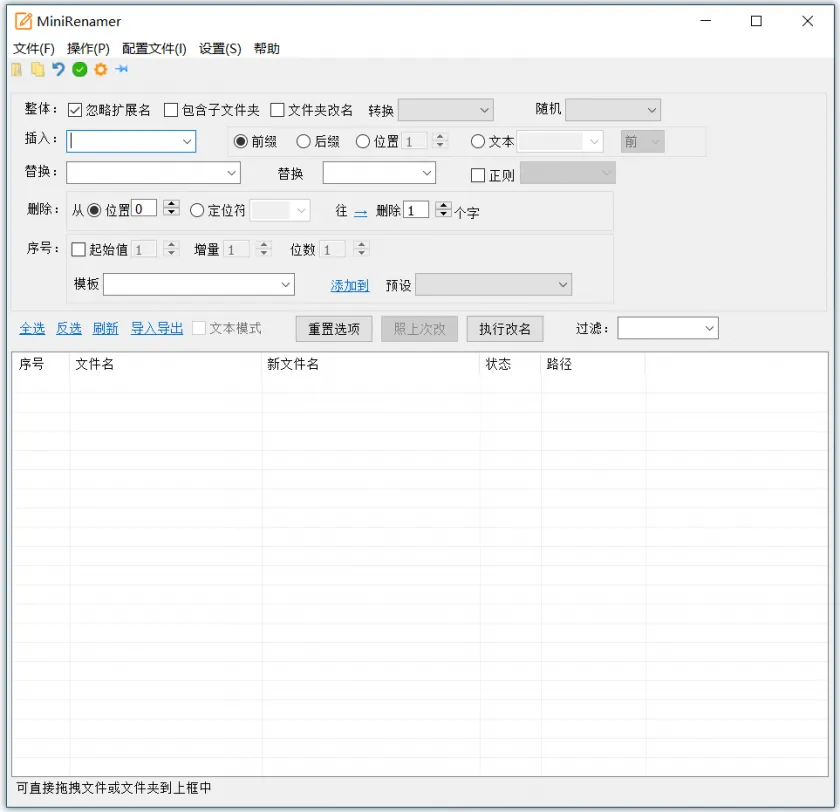This screenshot has width=840, height=812.
Task: Click the 起始值 stepper arrows
Action: tap(171, 249)
